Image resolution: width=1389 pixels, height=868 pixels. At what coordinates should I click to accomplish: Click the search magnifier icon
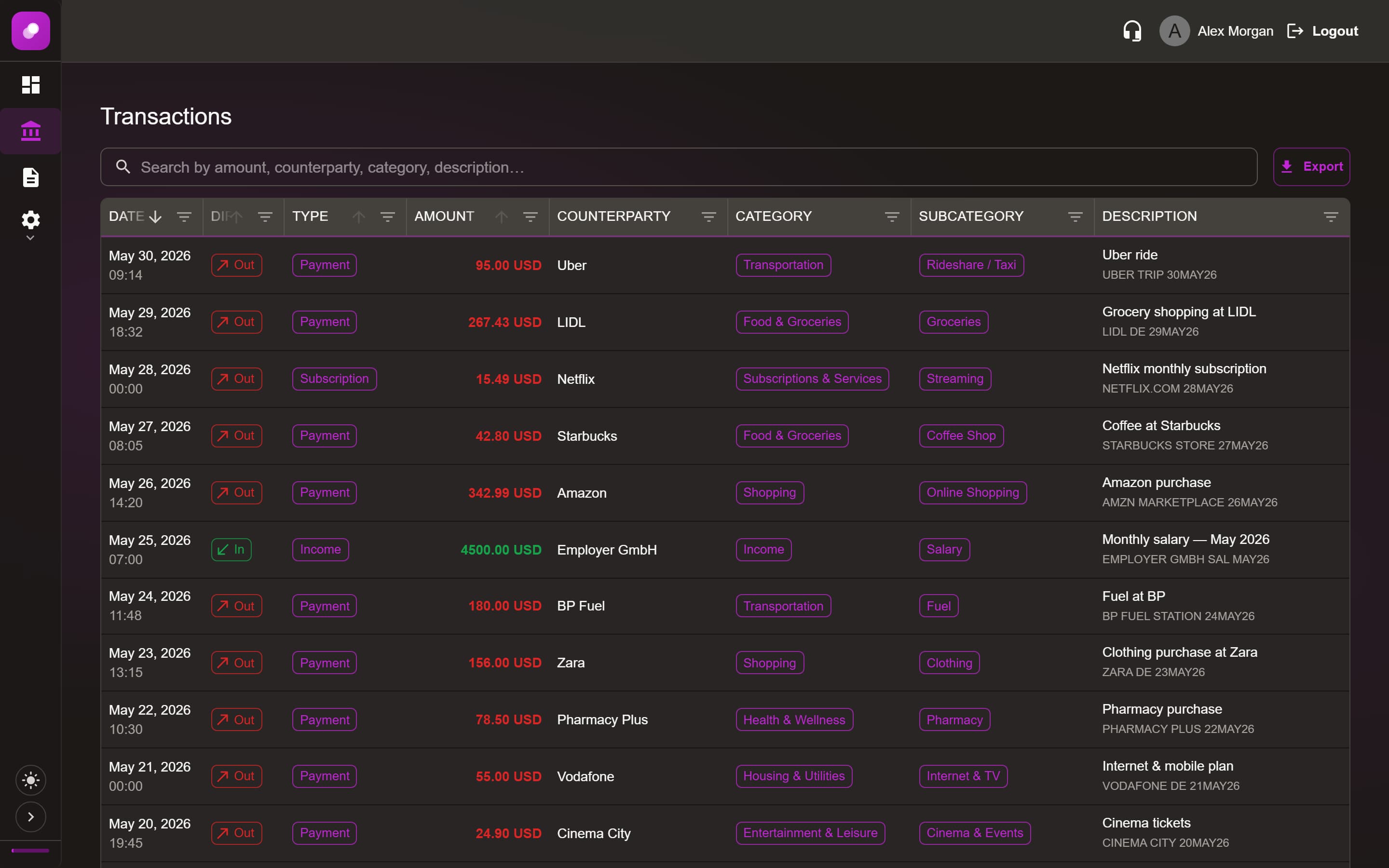pyautogui.click(x=123, y=167)
